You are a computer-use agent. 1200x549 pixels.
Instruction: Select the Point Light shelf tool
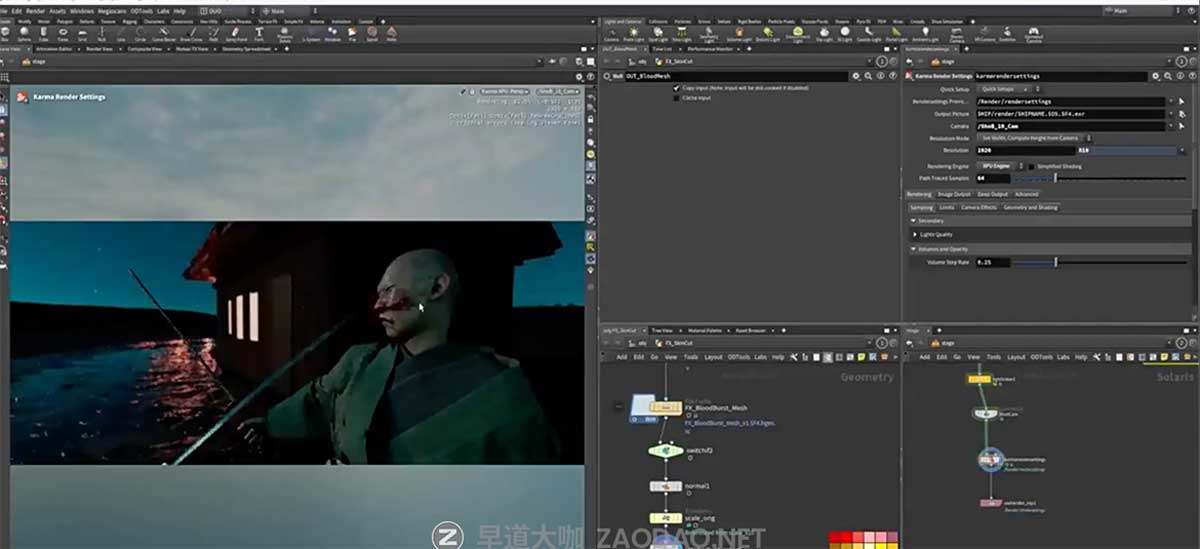633,35
